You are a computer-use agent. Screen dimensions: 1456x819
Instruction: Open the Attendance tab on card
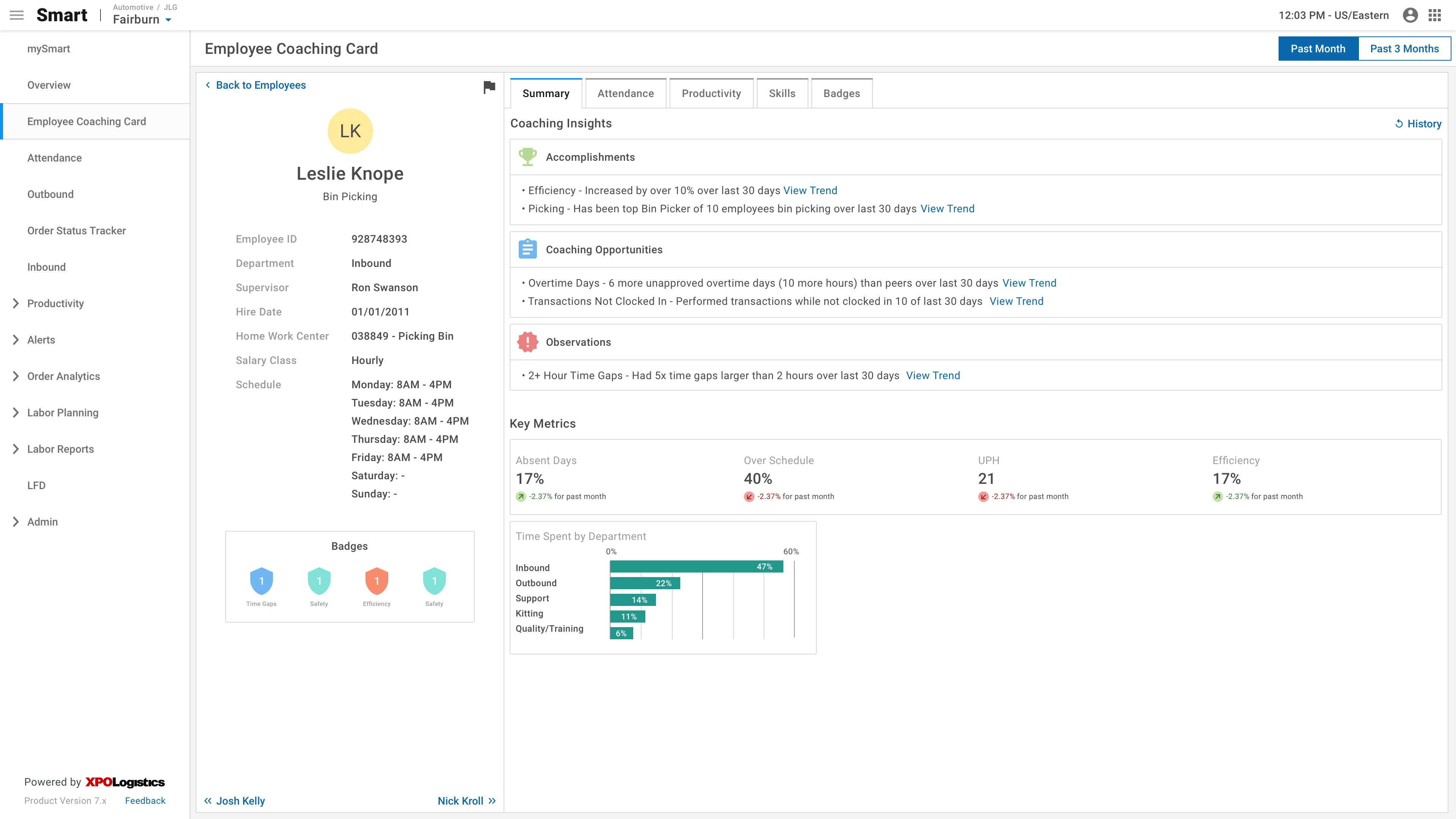(625, 93)
